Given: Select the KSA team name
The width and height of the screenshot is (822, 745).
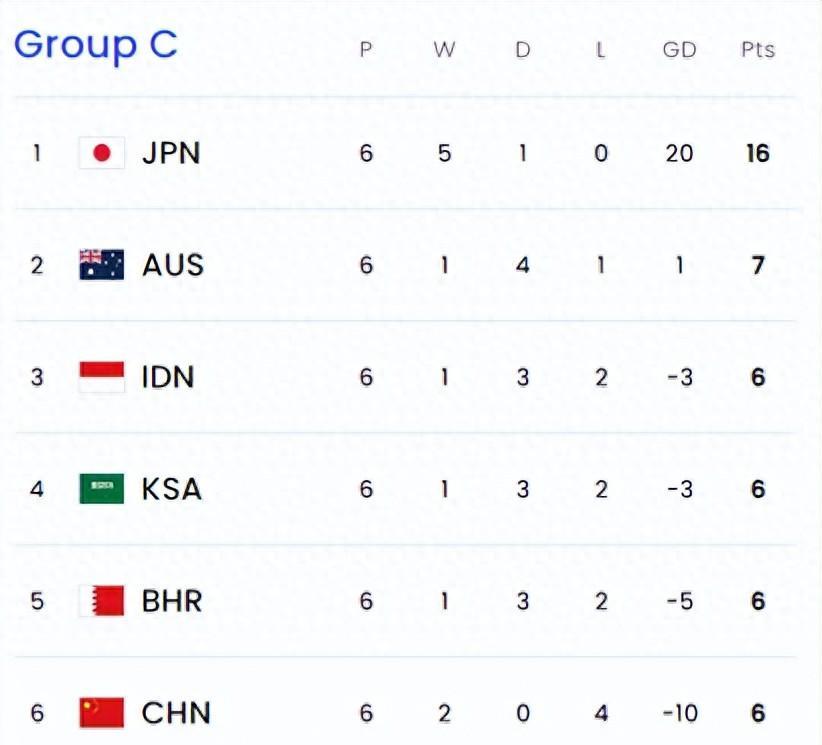Looking at the screenshot, I should tap(172, 489).
